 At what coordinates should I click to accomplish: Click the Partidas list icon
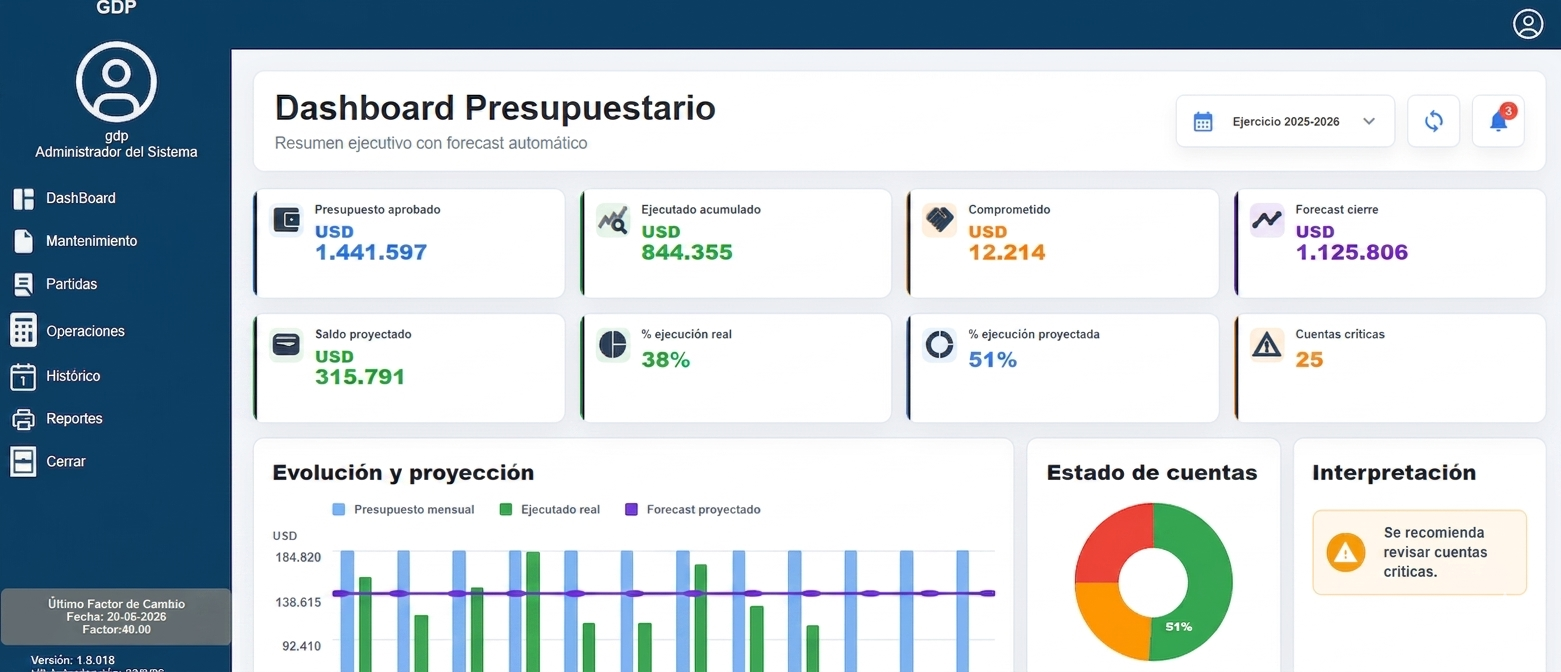(x=23, y=284)
